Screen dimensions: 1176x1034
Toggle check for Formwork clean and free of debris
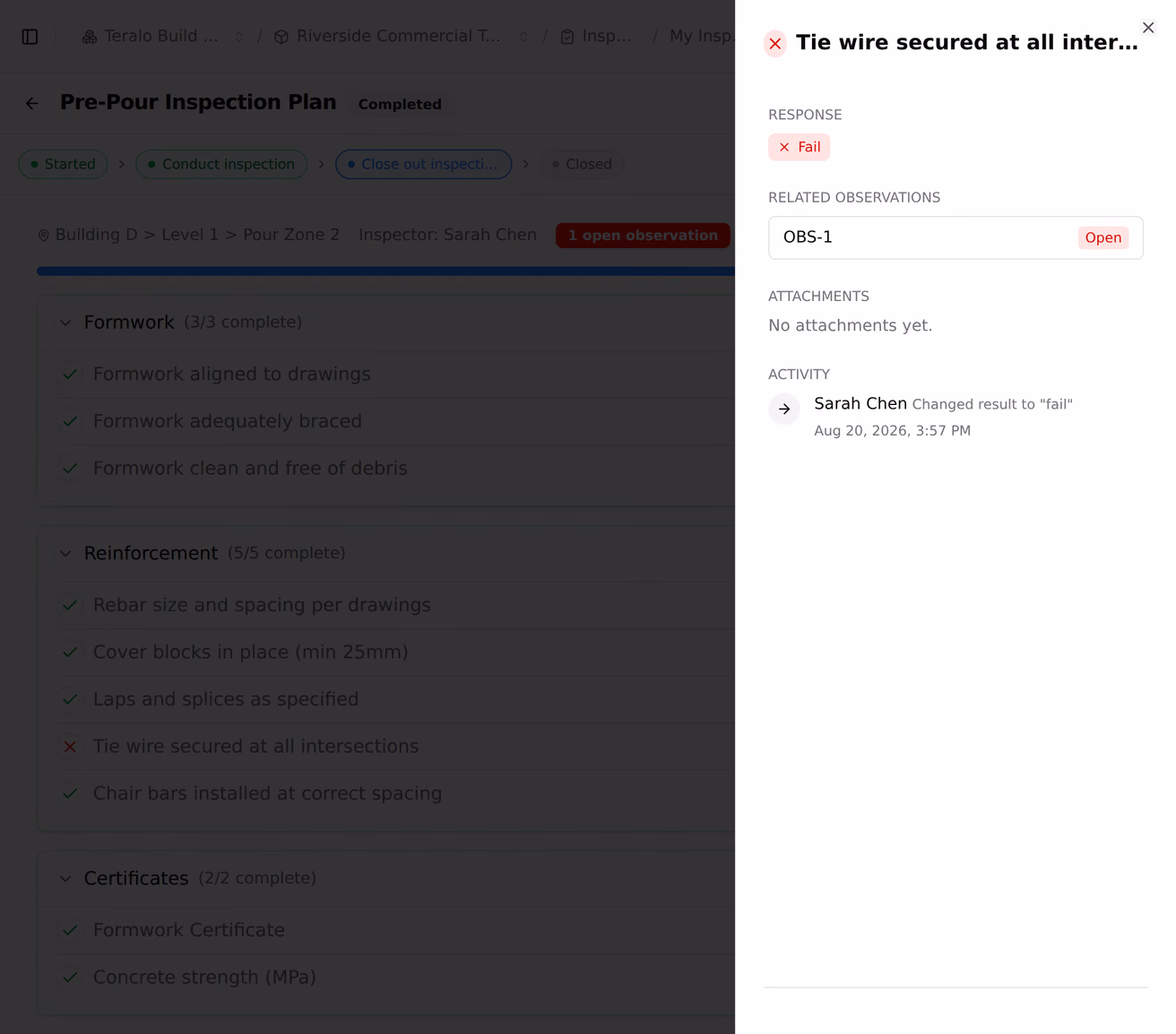[70, 469]
